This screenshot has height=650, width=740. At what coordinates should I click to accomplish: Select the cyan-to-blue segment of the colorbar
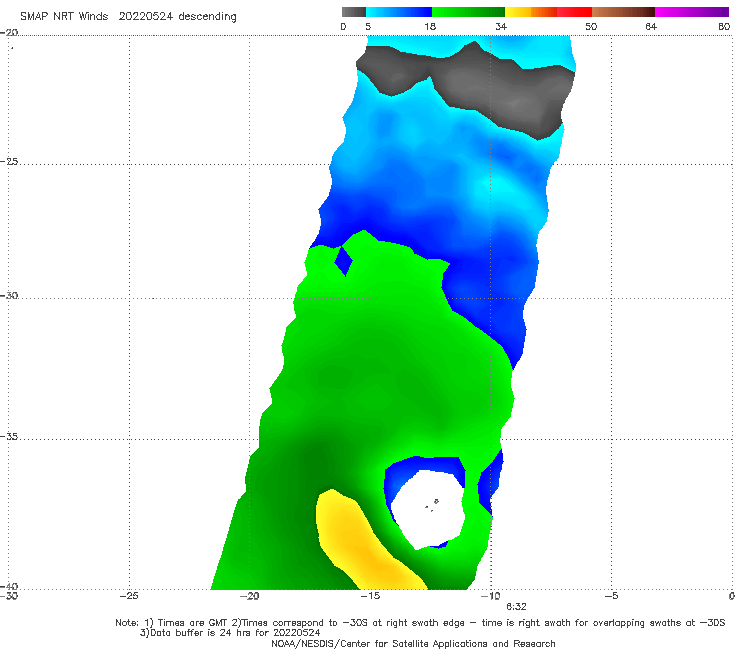[x=399, y=12]
